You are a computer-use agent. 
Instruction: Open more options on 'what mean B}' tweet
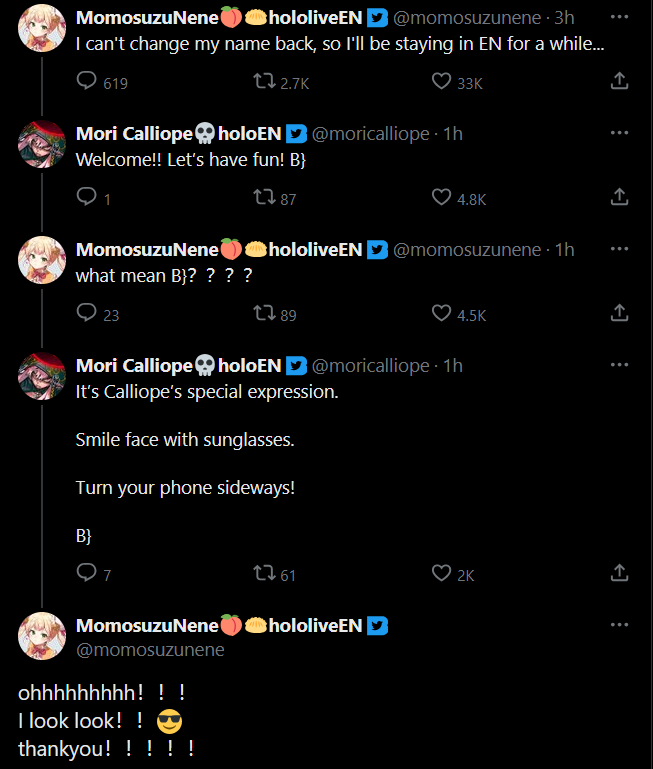619,249
